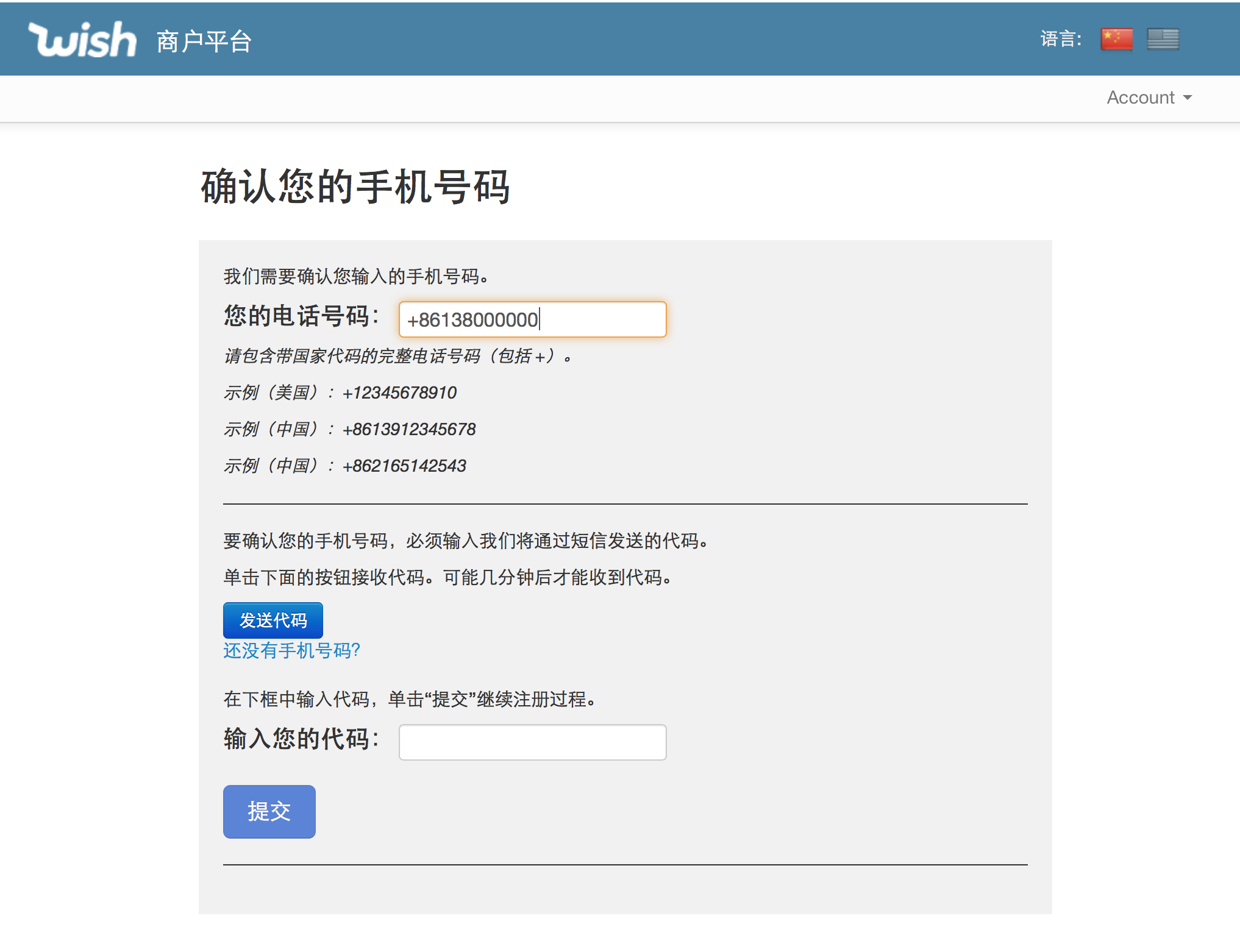Switch language to US flag
The width and height of the screenshot is (1240, 952).
1163,40
